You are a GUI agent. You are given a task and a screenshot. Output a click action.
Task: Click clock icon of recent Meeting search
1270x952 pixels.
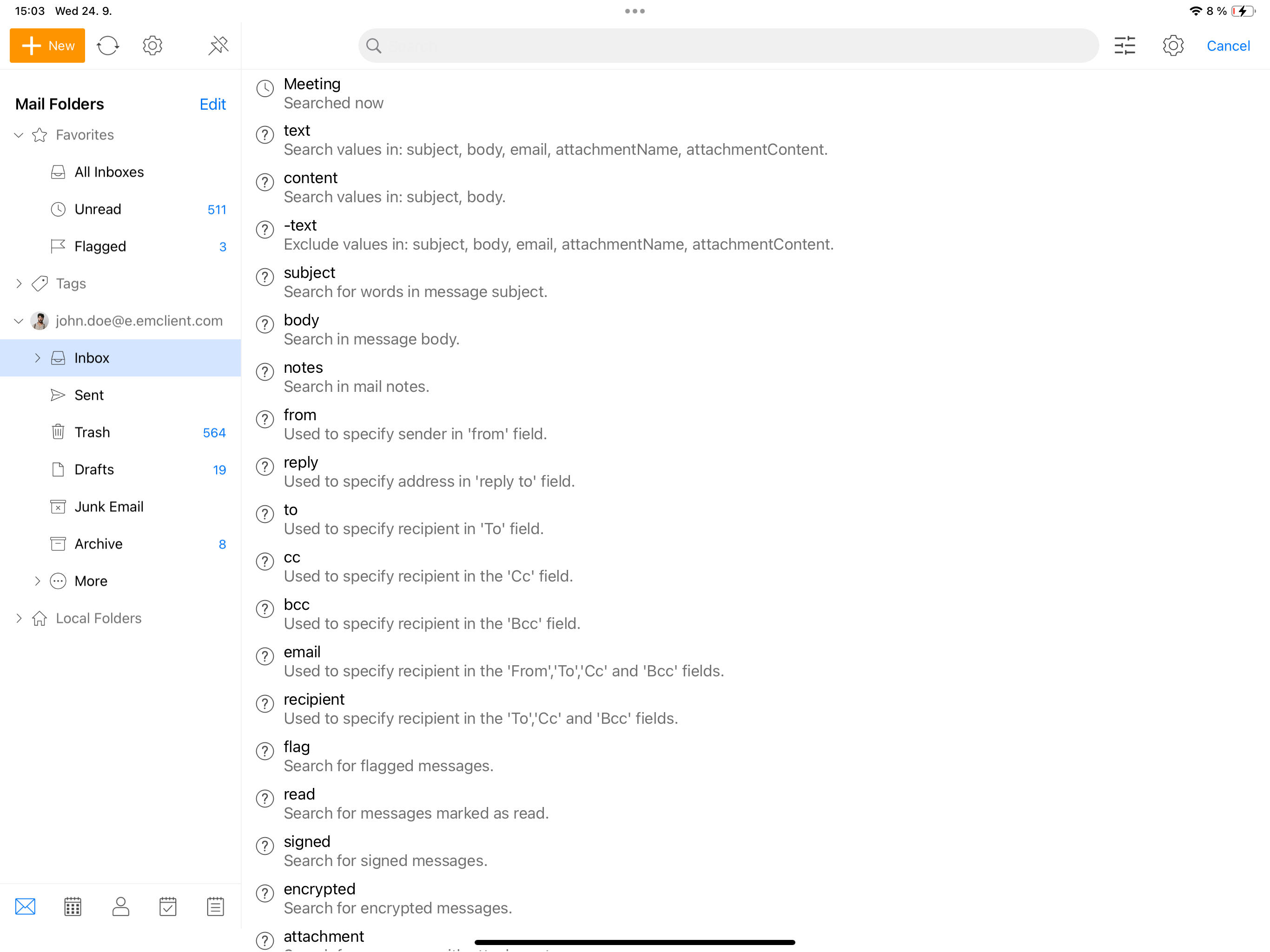265,88
